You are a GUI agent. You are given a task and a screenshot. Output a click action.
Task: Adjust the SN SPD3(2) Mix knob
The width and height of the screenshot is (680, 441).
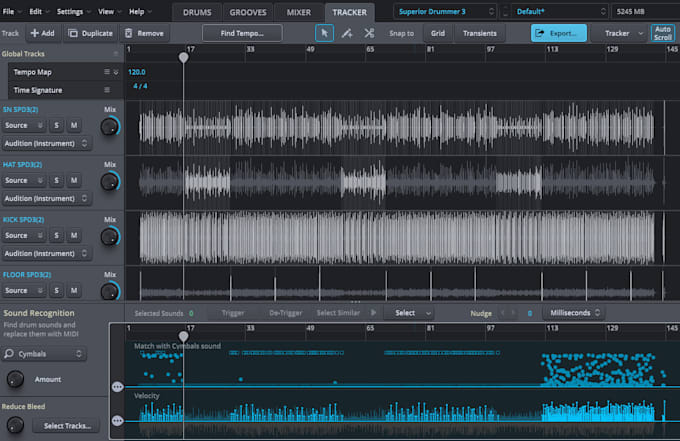coord(110,127)
